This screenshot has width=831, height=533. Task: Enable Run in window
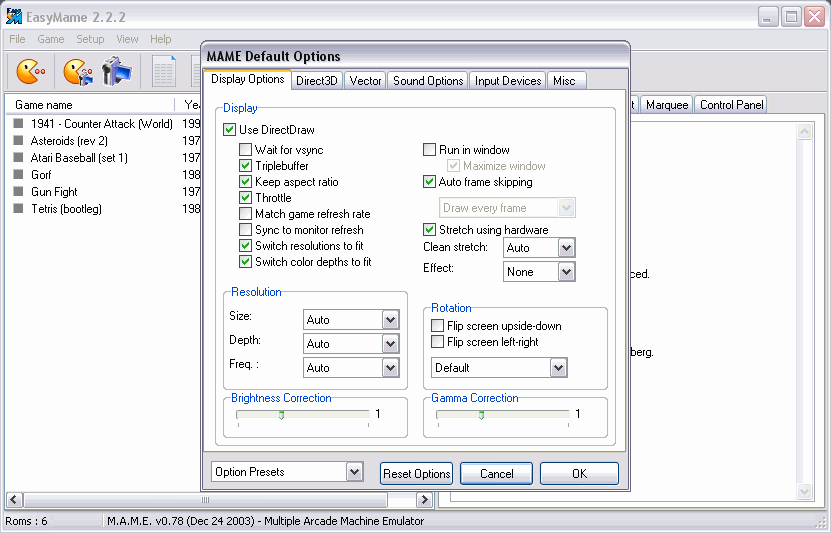(429, 150)
